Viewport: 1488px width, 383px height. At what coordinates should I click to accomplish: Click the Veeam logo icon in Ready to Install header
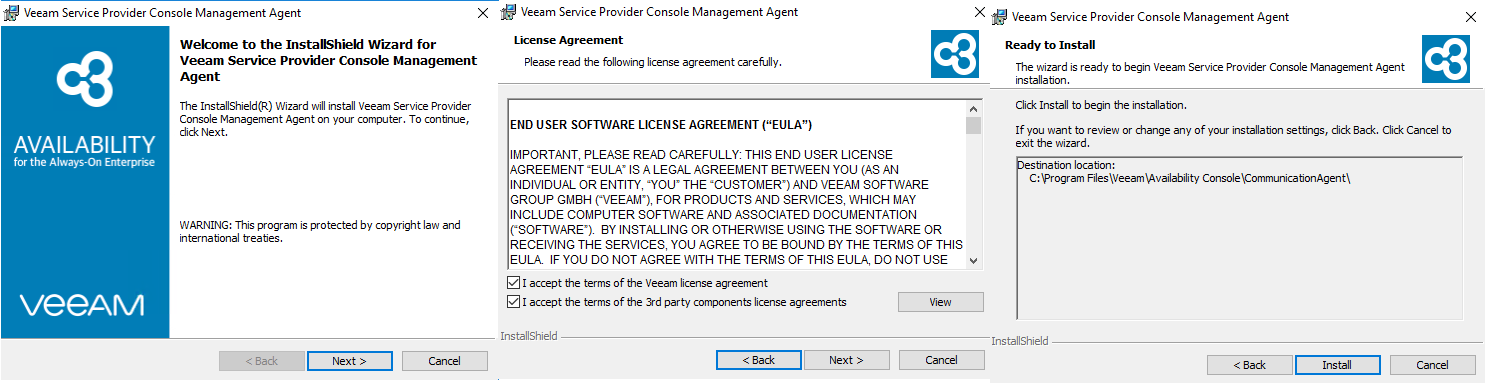pos(1446,59)
